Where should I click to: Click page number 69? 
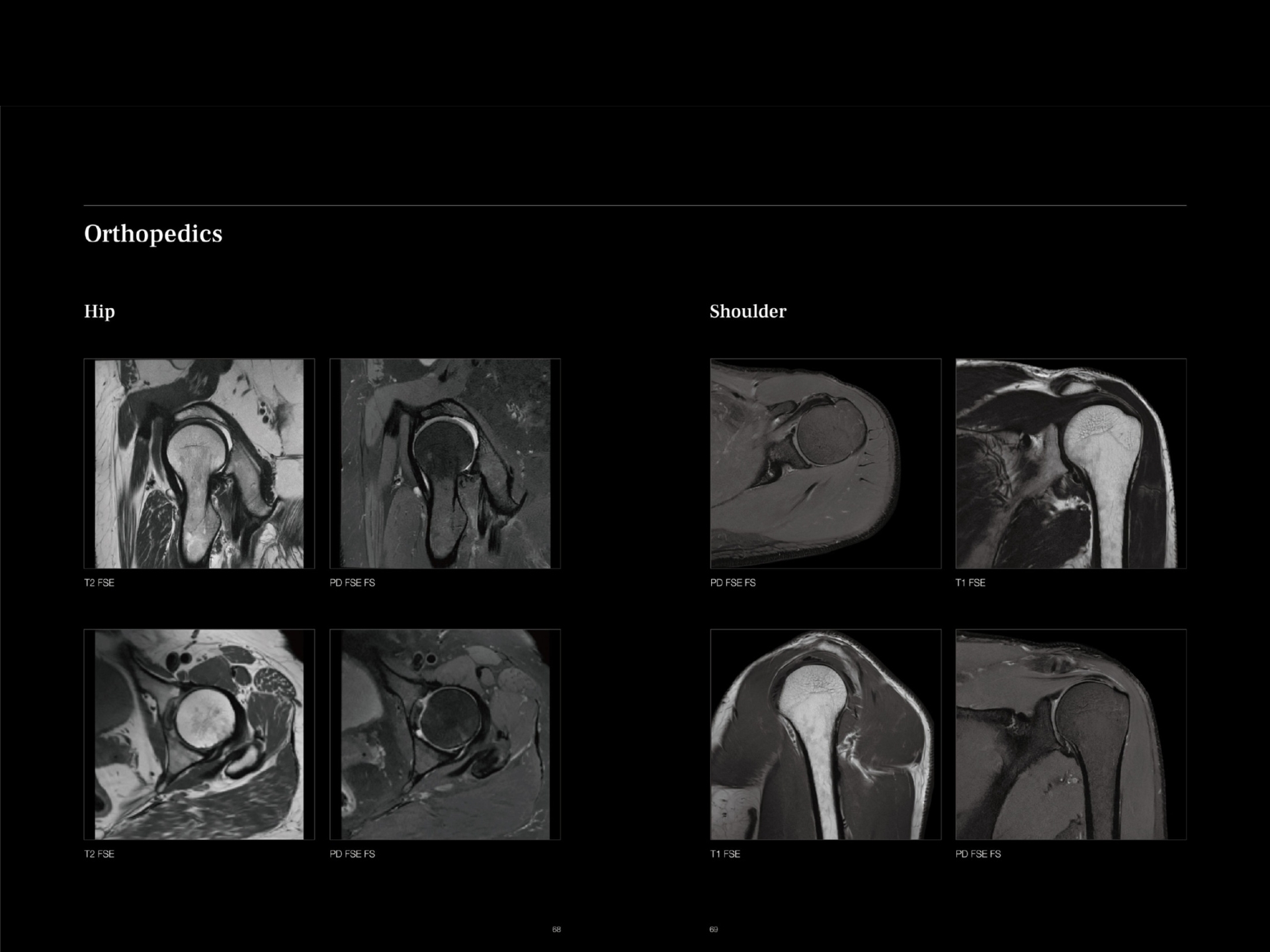(713, 928)
